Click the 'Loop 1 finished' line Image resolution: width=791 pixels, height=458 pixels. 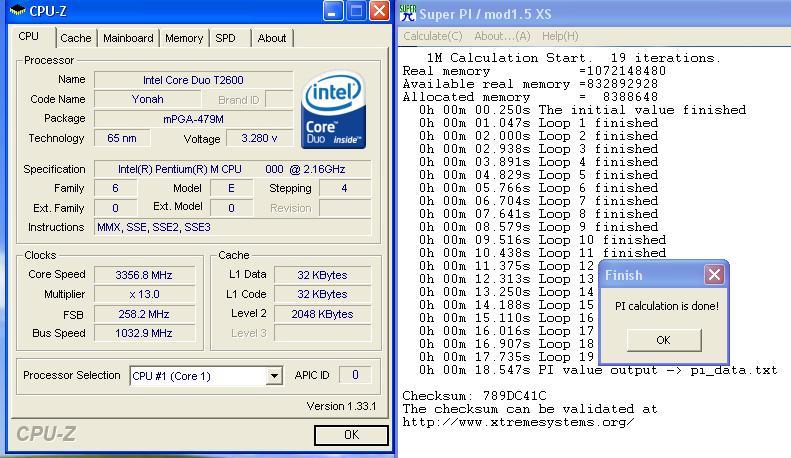[x=538, y=123]
